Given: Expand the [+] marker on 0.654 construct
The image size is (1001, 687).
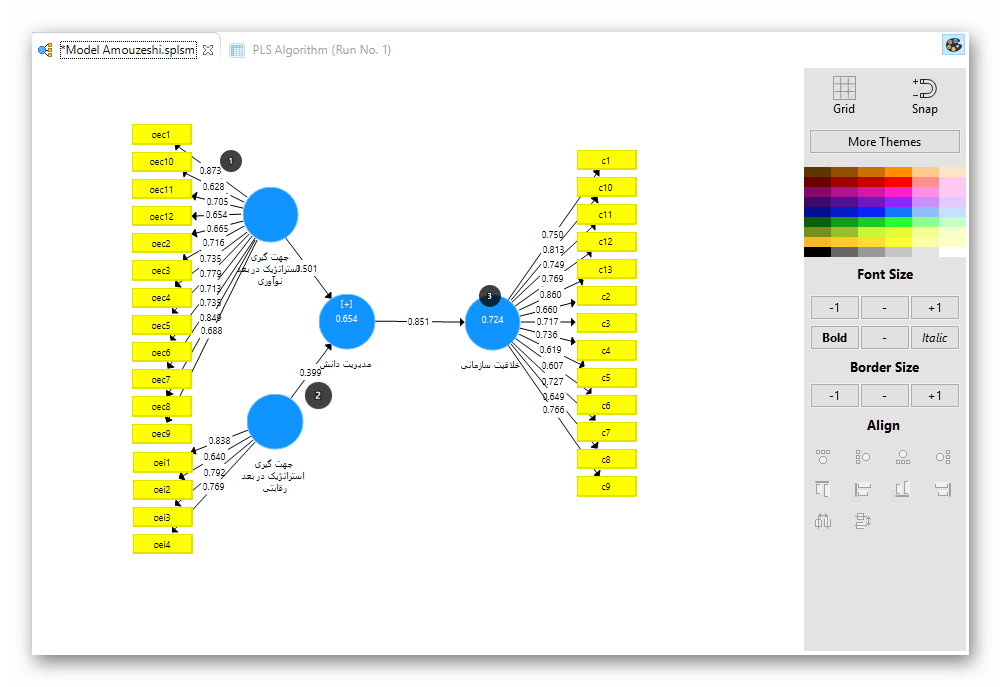Looking at the screenshot, I should pos(347,304).
